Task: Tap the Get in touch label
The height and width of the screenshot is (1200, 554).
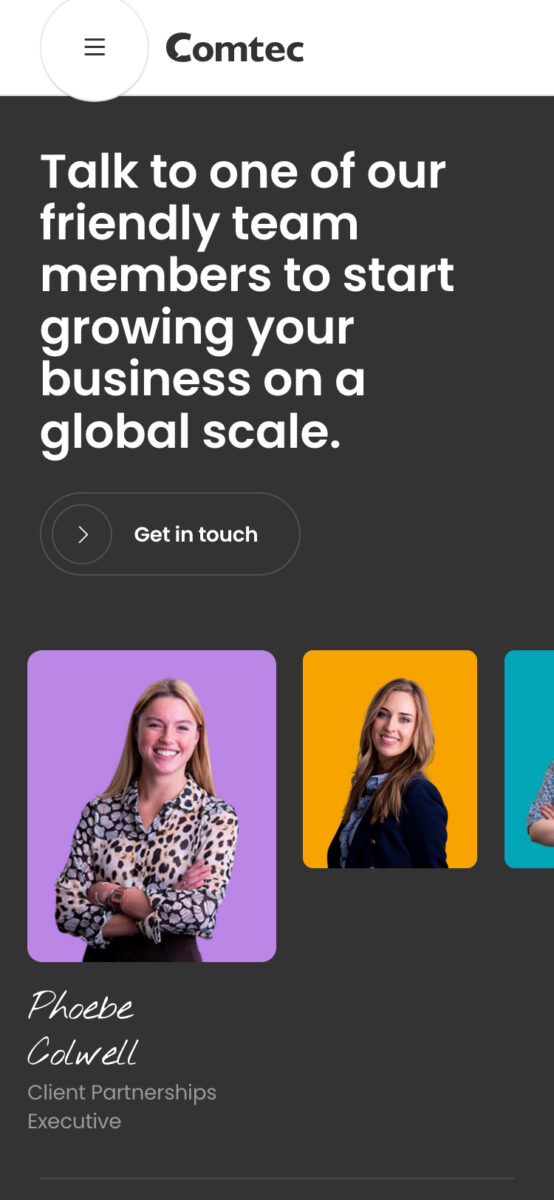Action: point(196,534)
